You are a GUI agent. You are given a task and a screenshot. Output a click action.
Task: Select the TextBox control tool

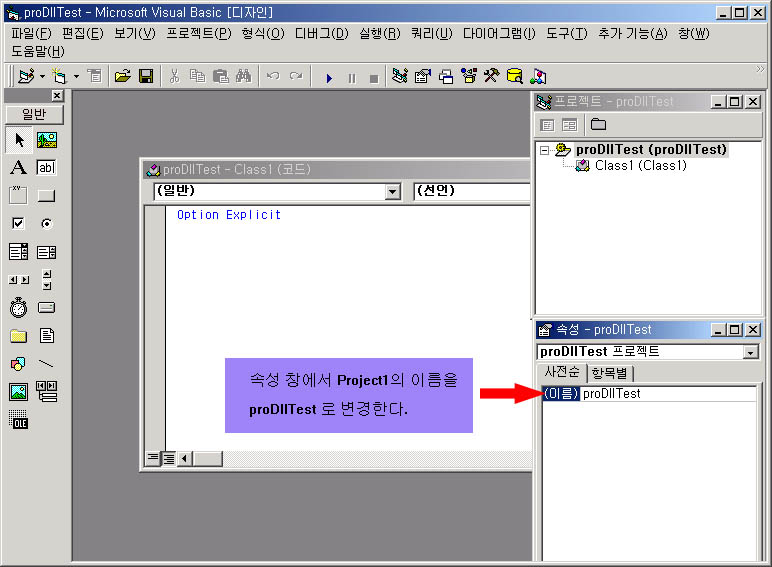pos(47,168)
